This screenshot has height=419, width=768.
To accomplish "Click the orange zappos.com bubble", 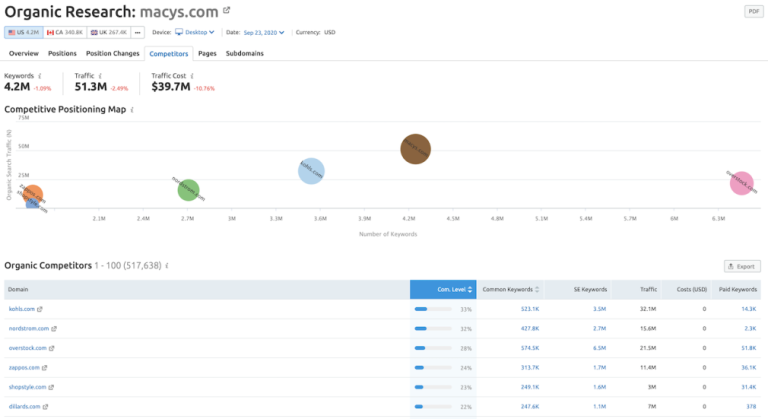I will pos(33,194).
